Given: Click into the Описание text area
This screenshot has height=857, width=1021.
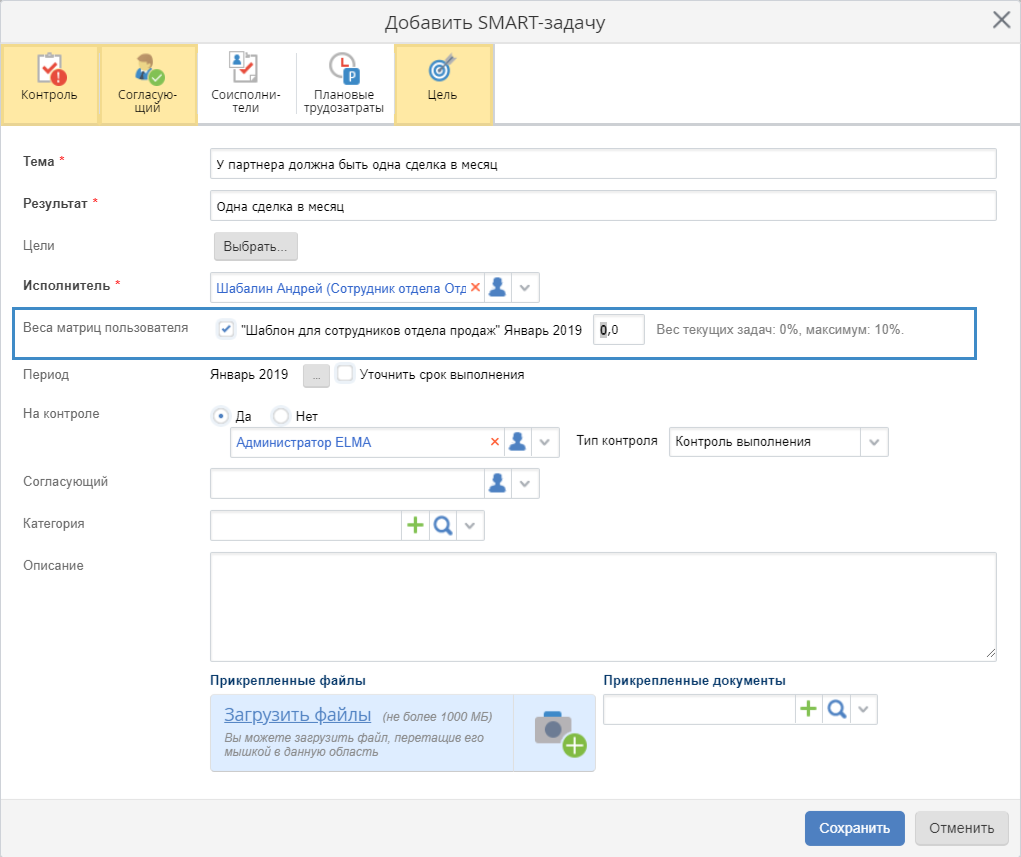Looking at the screenshot, I should (x=603, y=606).
